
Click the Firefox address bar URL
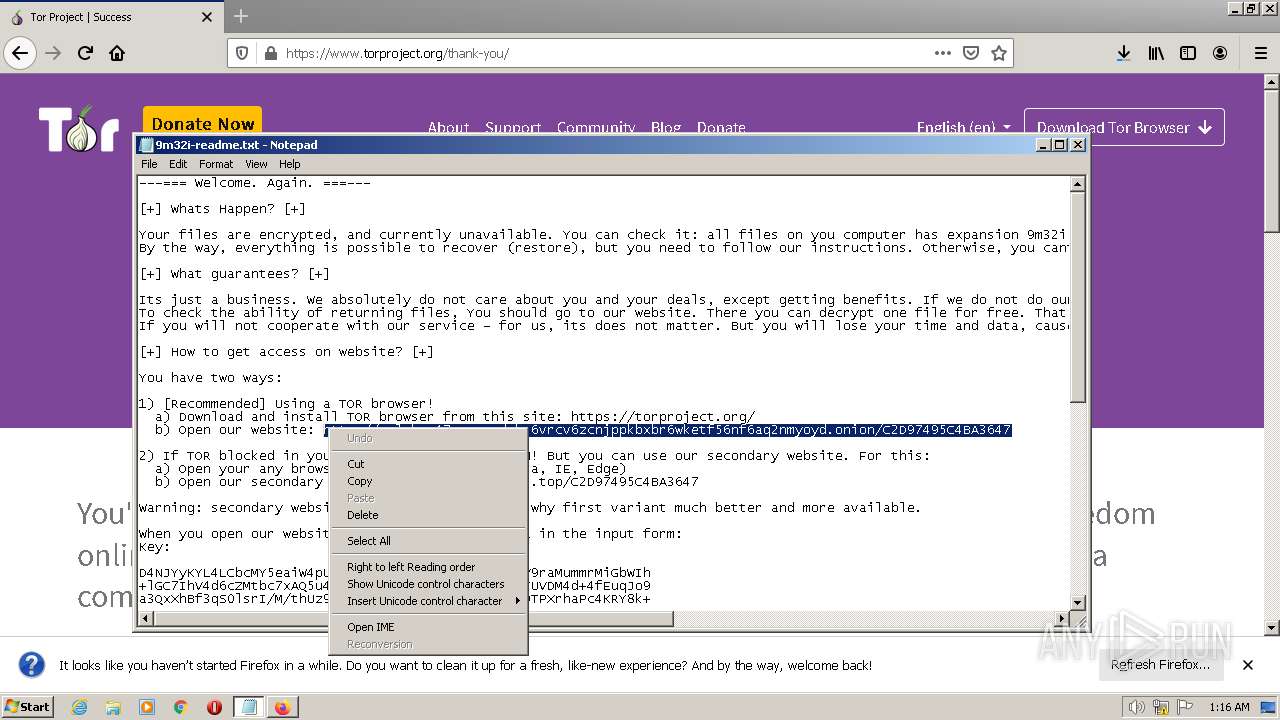tap(397, 53)
